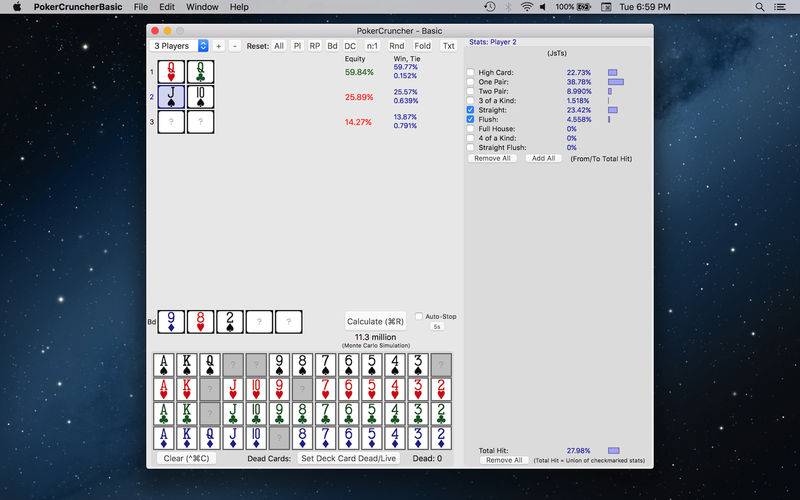Open the Window menu
This screenshot has width=800, height=500.
point(202,7)
